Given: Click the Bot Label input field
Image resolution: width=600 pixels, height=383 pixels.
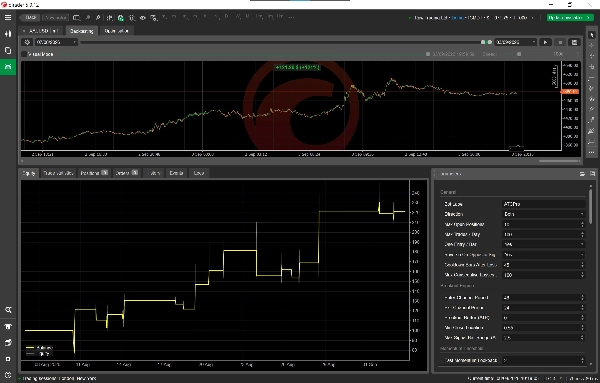Looking at the screenshot, I should (x=543, y=204).
